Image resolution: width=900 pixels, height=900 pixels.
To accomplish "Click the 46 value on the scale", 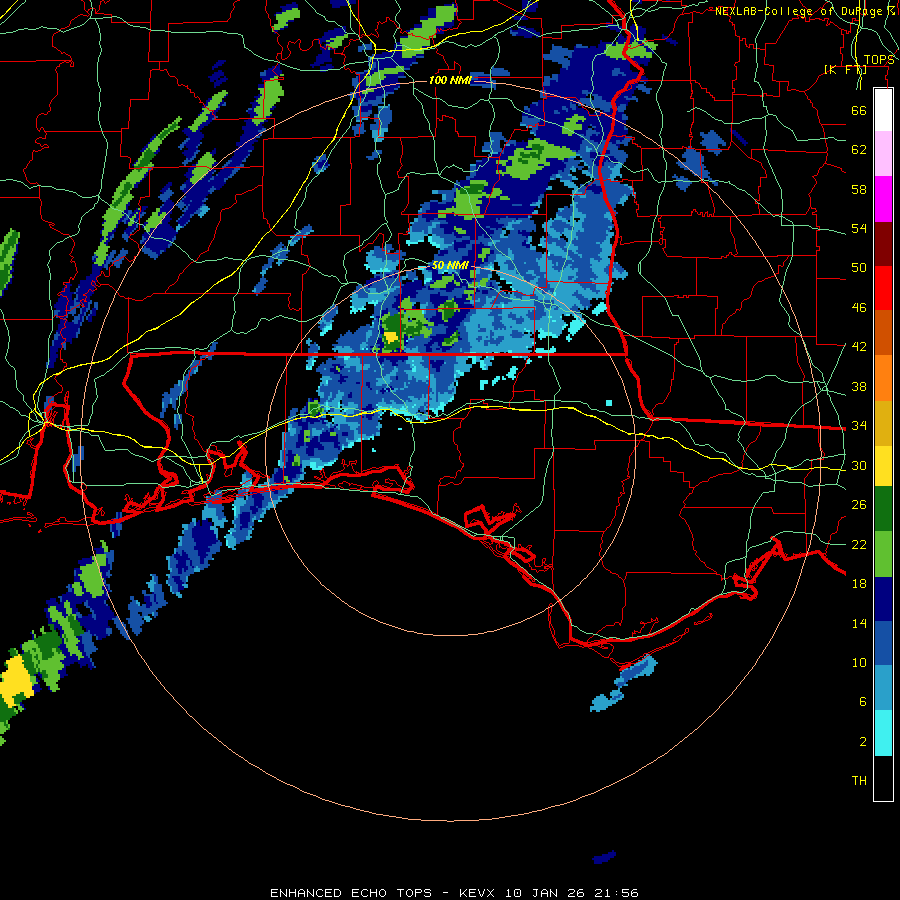I will click(x=859, y=308).
